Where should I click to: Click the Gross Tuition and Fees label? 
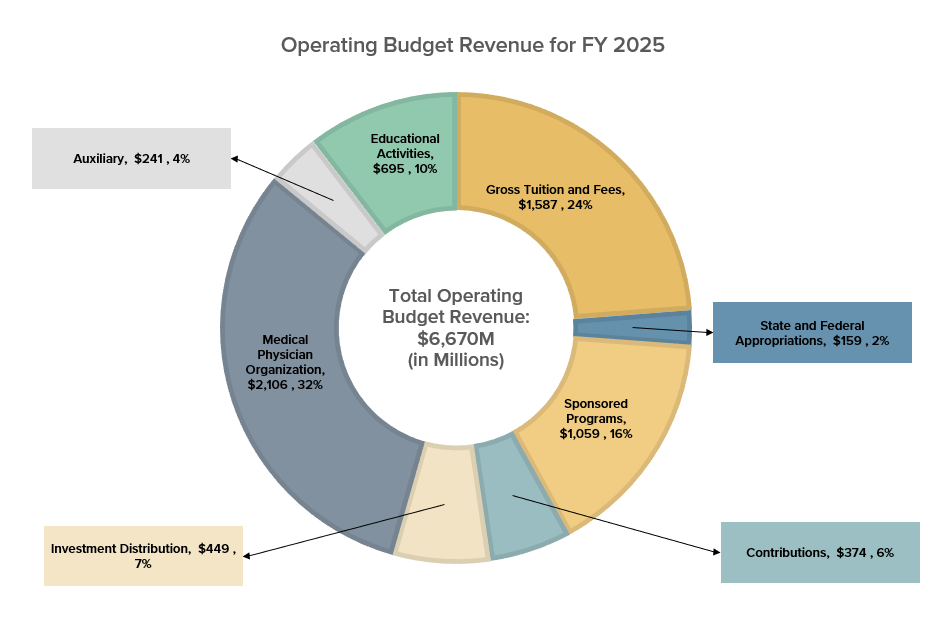[x=555, y=196]
